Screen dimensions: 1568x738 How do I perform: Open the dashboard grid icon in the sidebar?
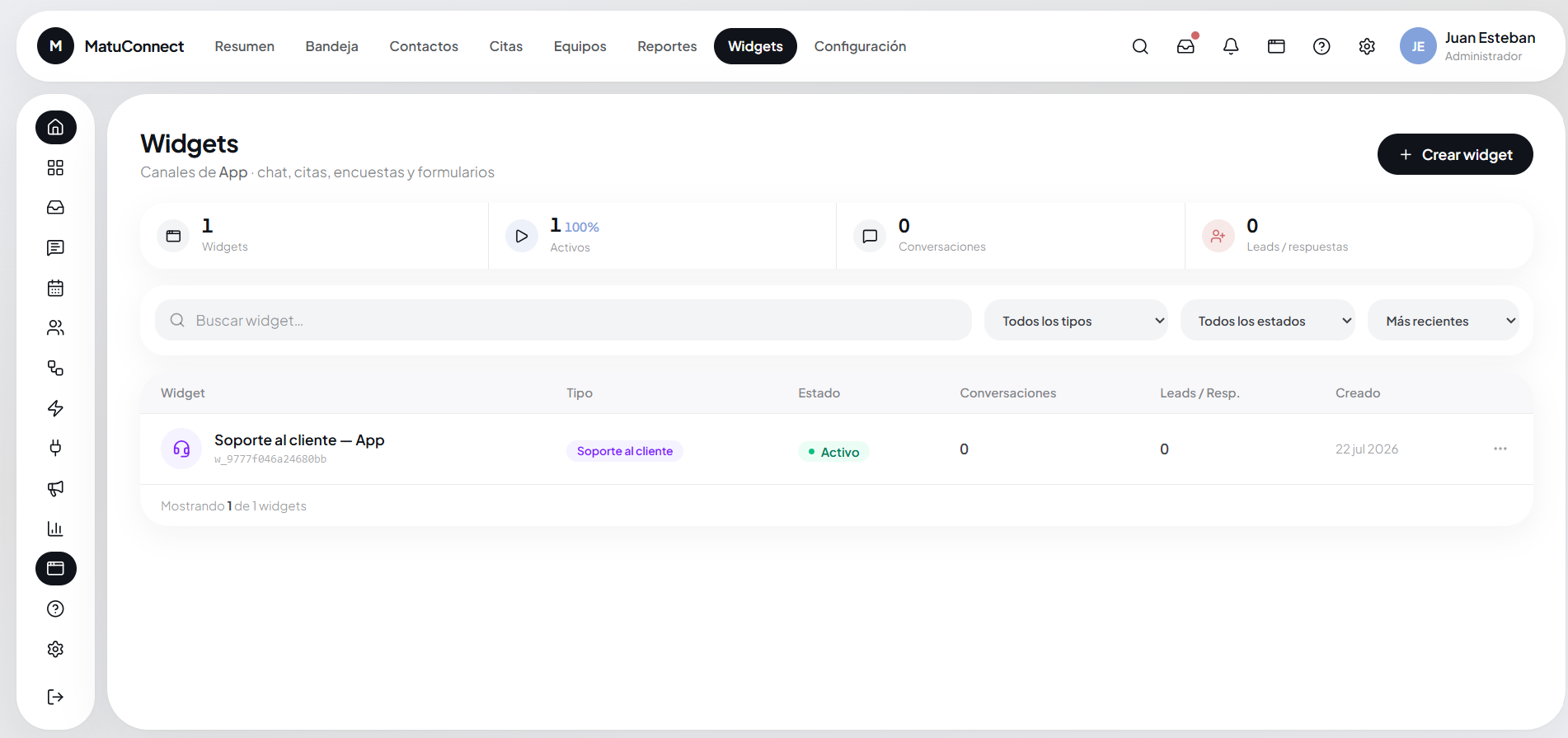(x=55, y=167)
